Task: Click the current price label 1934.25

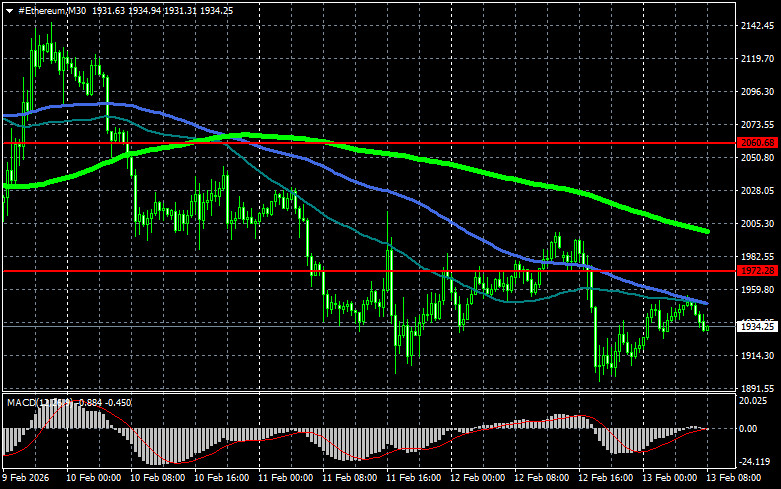Action: 757,326
